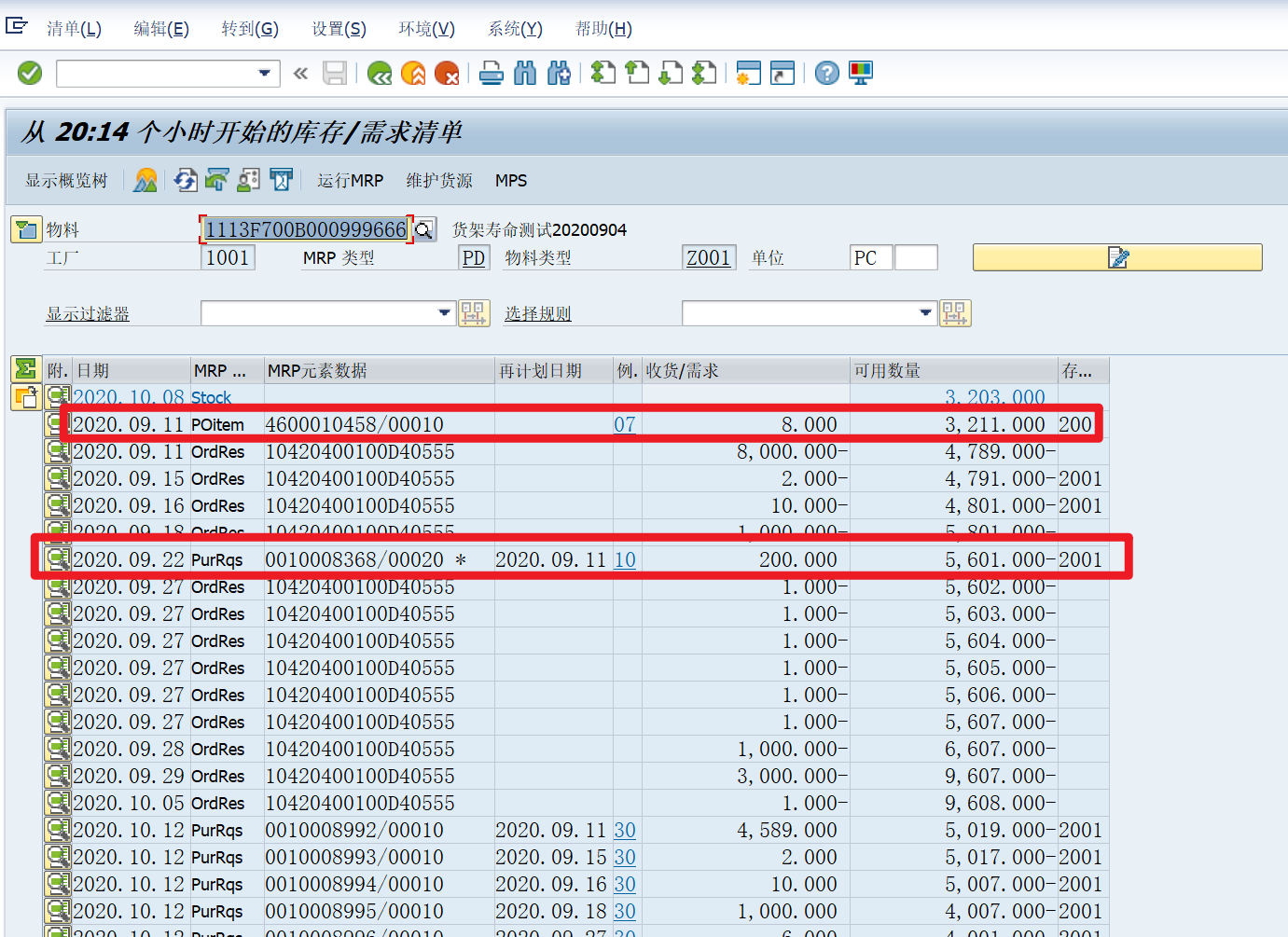
Task: Click the display filter settings icon
Action: coord(476,312)
